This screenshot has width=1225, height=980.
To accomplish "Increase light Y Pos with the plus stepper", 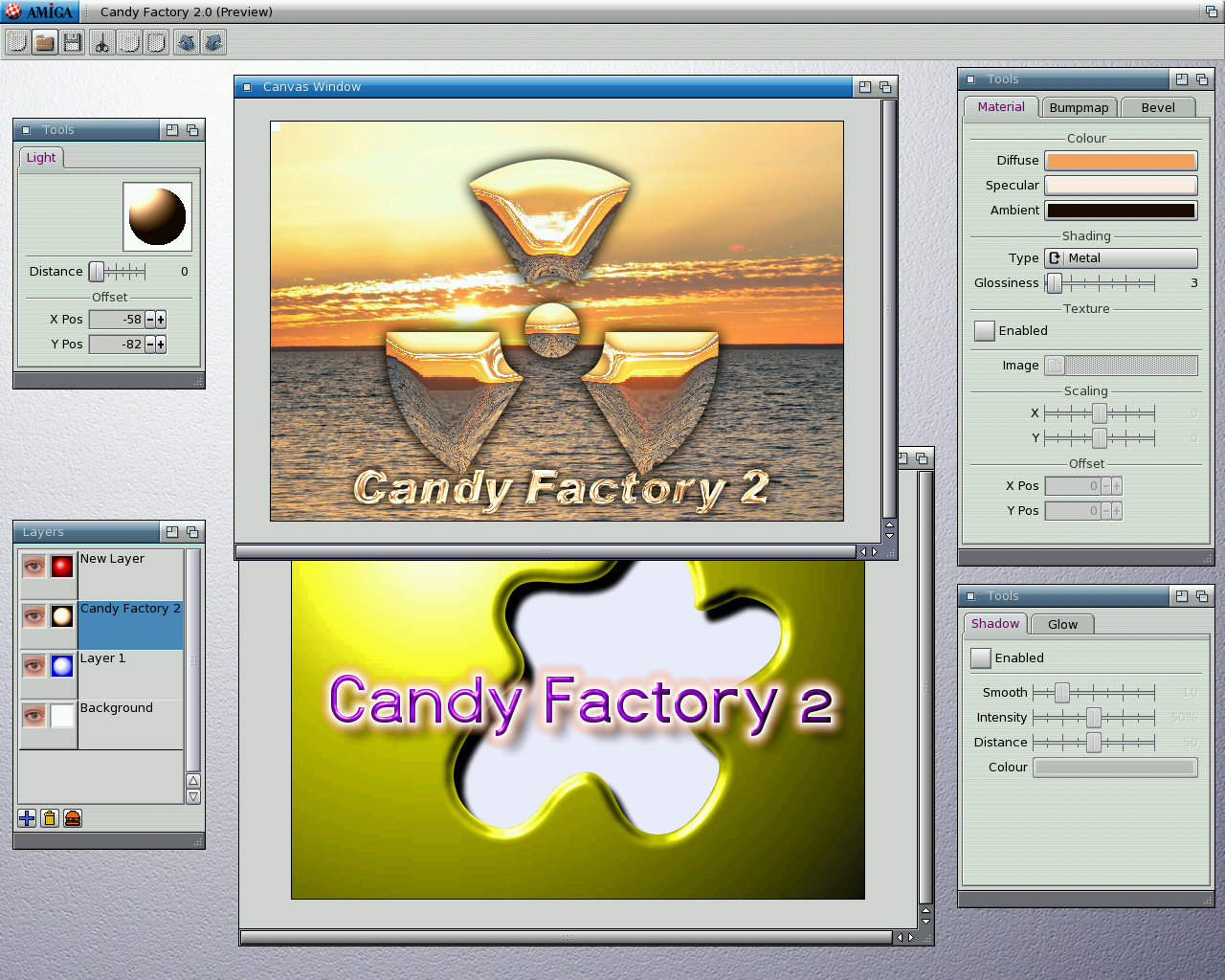I will tap(161, 345).
